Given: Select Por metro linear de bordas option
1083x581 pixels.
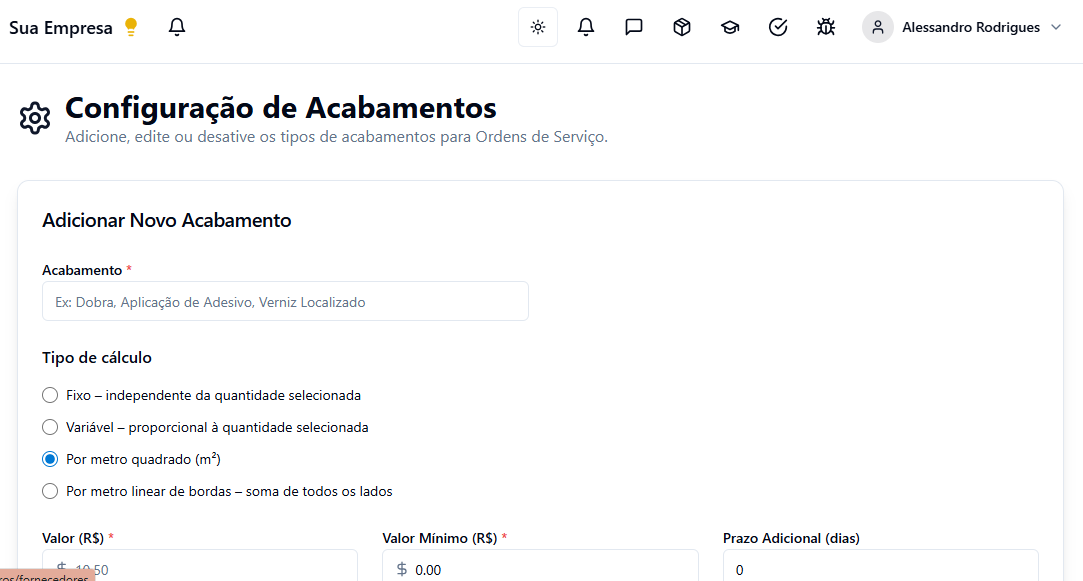Looking at the screenshot, I should [50, 491].
